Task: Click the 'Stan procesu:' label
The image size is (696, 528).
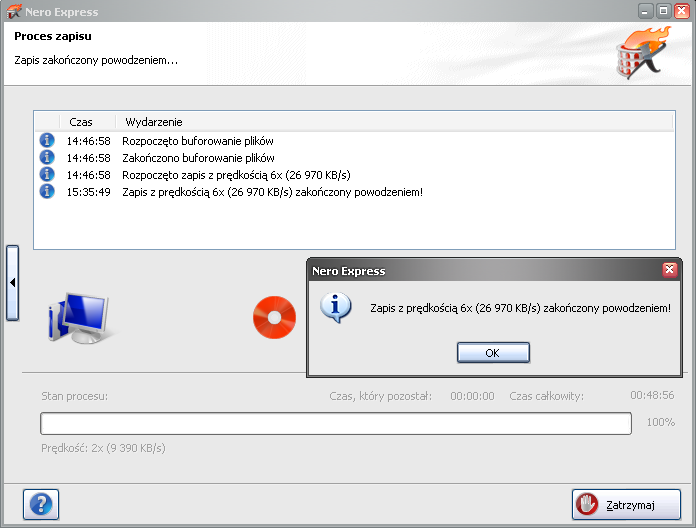Action: point(75,396)
